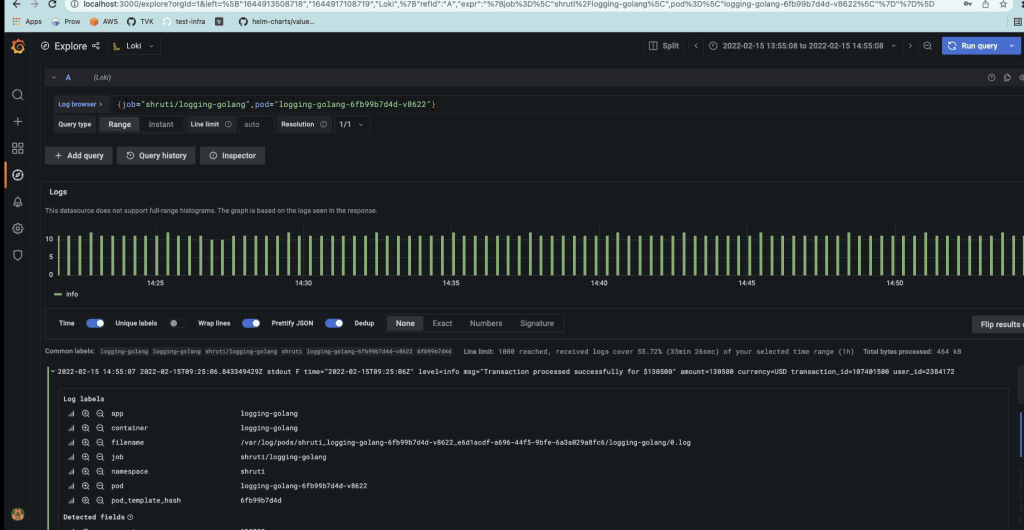Toggle the Prettify JSON switch

[x=334, y=323]
